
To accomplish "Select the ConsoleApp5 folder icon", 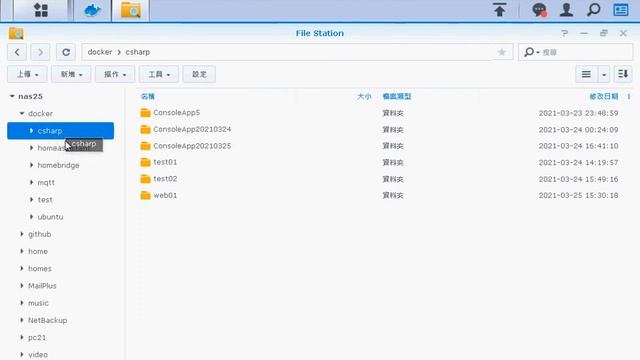I will click(145, 113).
